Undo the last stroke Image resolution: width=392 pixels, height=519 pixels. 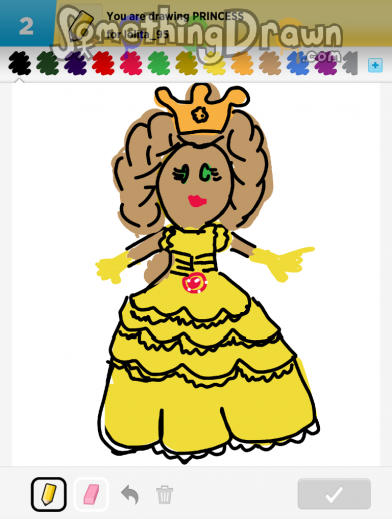coord(130,494)
